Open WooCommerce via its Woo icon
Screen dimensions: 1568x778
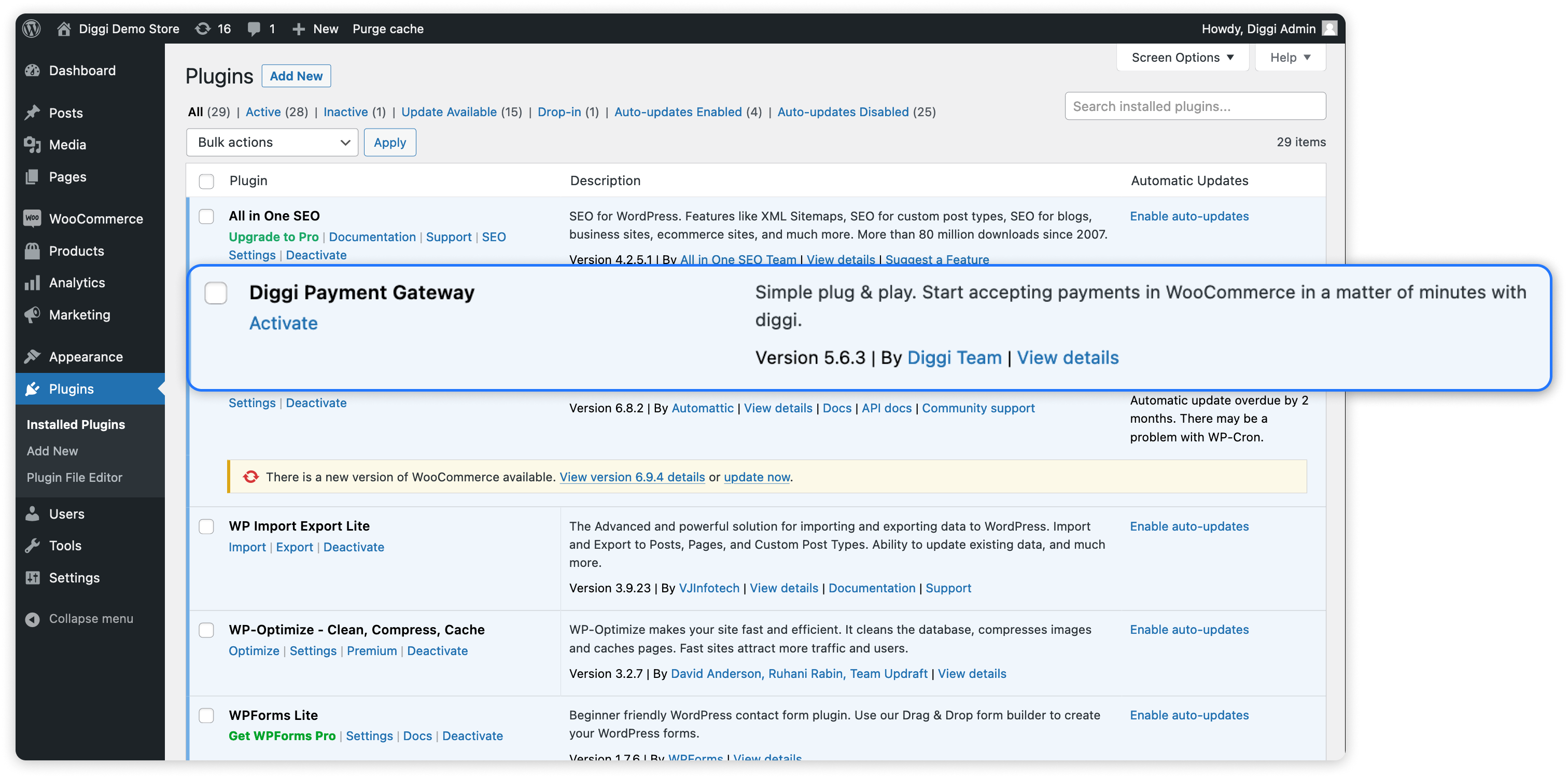[x=32, y=218]
